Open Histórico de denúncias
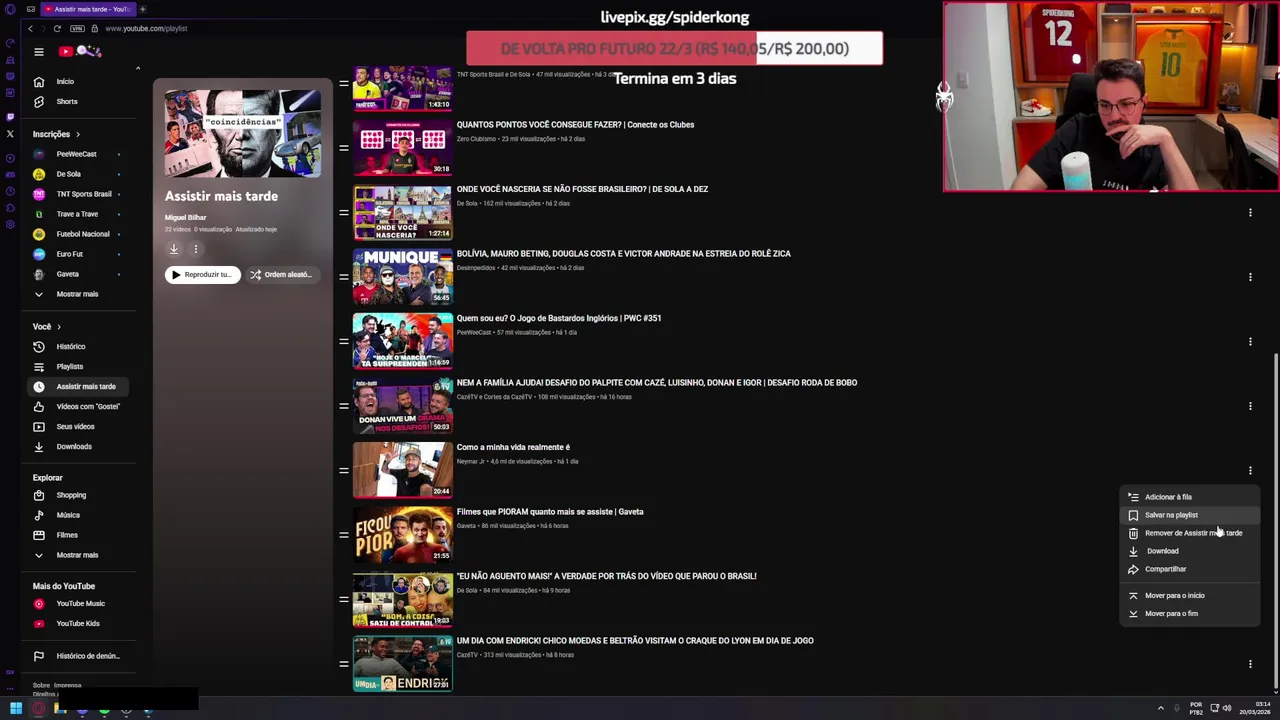Screen dimensions: 1280x720 pyautogui.click(x=76, y=656)
